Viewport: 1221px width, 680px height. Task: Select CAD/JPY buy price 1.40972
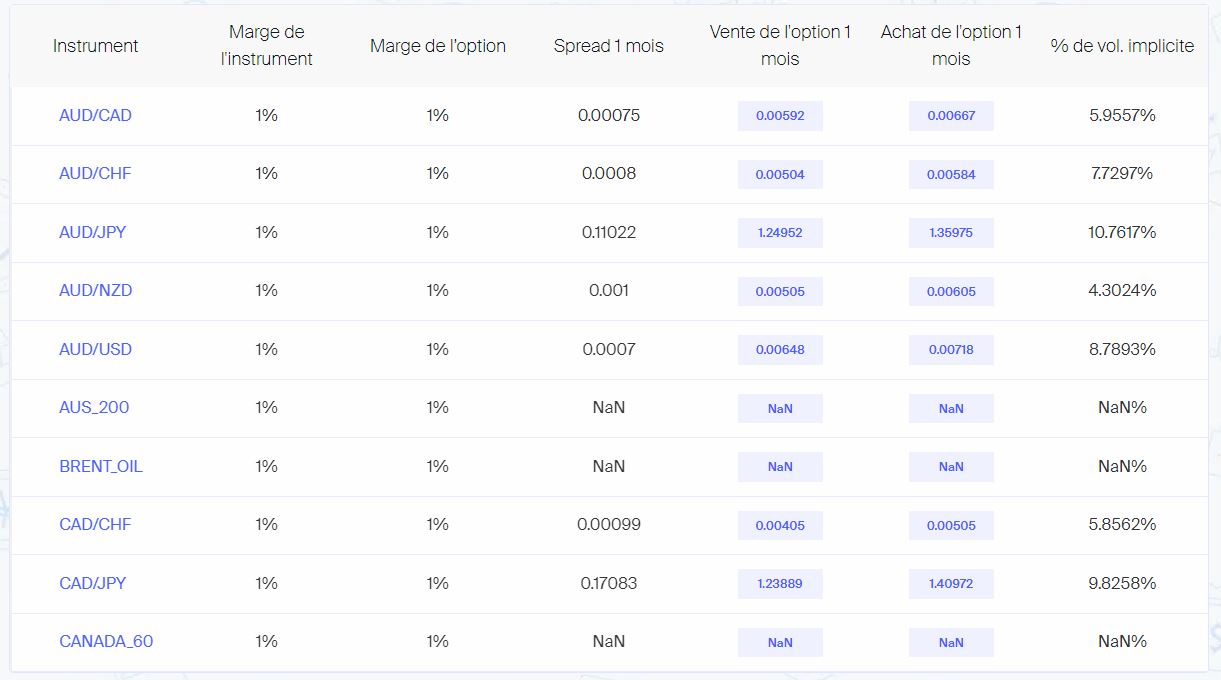pos(951,584)
